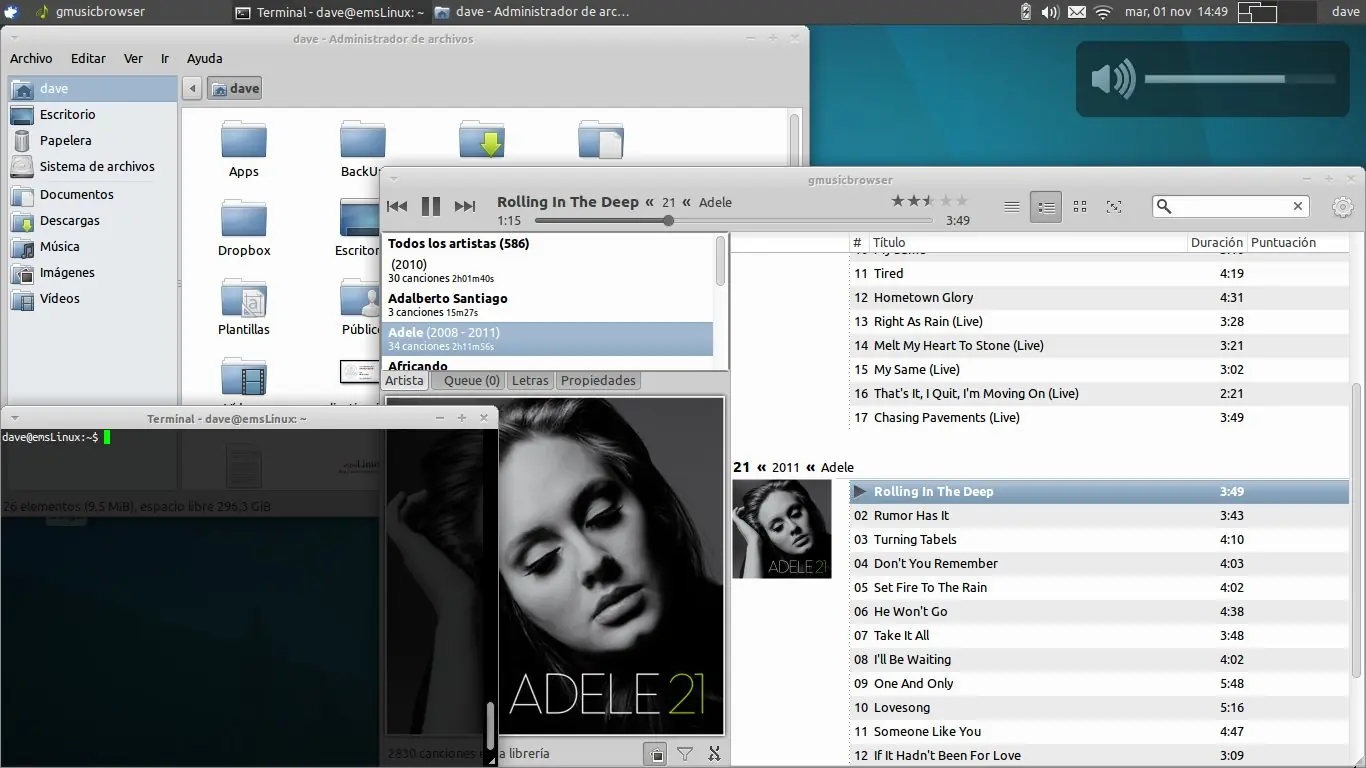Click the volume level overlay bar
Image resolution: width=1366 pixels, height=768 pixels.
tap(1240, 79)
